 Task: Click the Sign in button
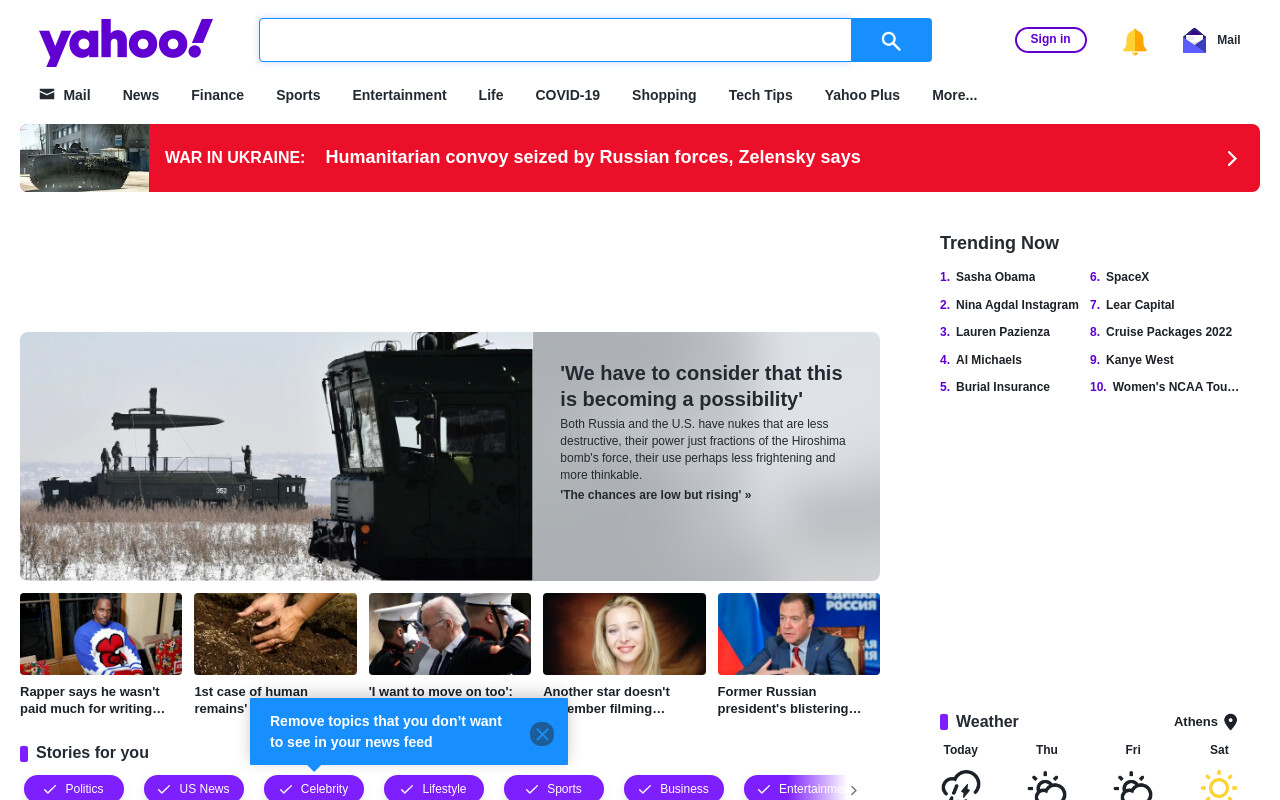click(1050, 40)
